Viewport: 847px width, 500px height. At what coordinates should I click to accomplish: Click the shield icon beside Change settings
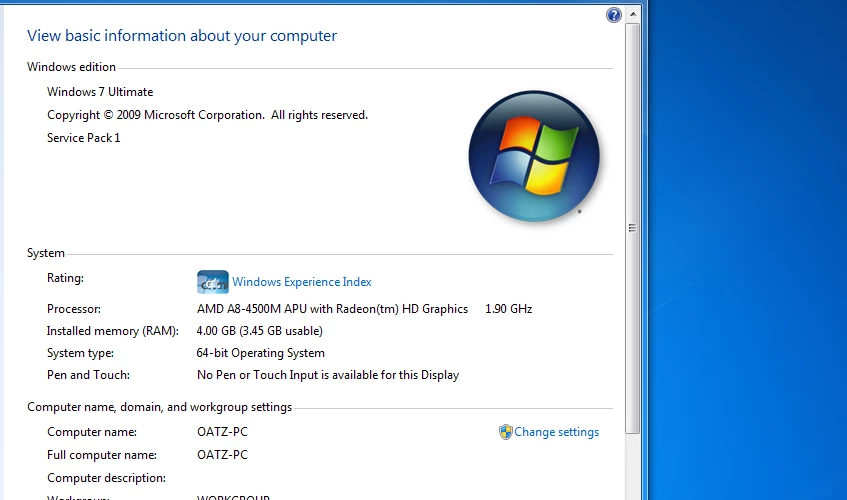(x=505, y=432)
